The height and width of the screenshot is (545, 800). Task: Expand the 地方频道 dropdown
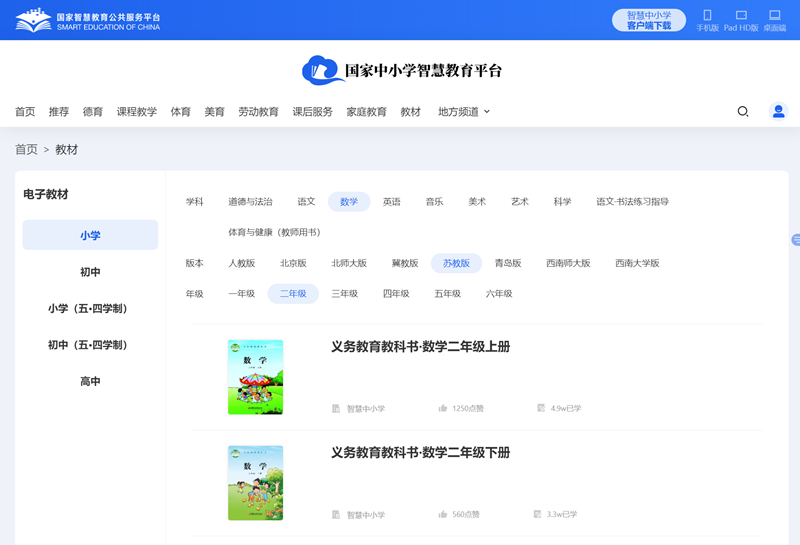(x=464, y=112)
